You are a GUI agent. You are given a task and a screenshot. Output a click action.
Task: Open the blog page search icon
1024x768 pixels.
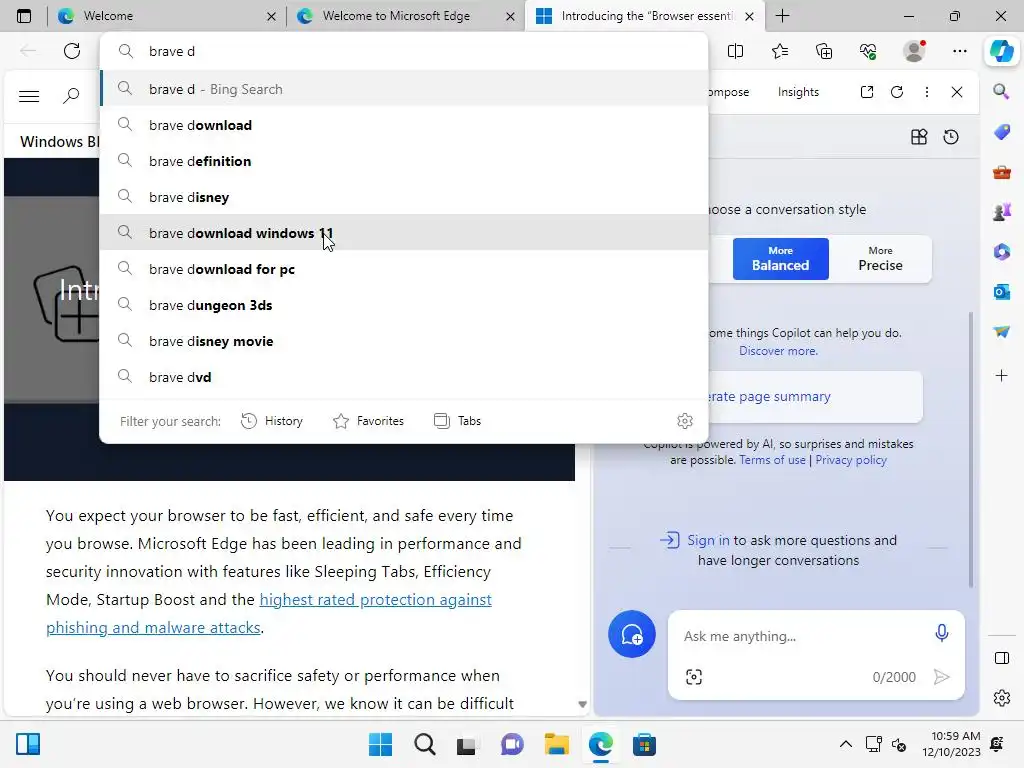(71, 97)
